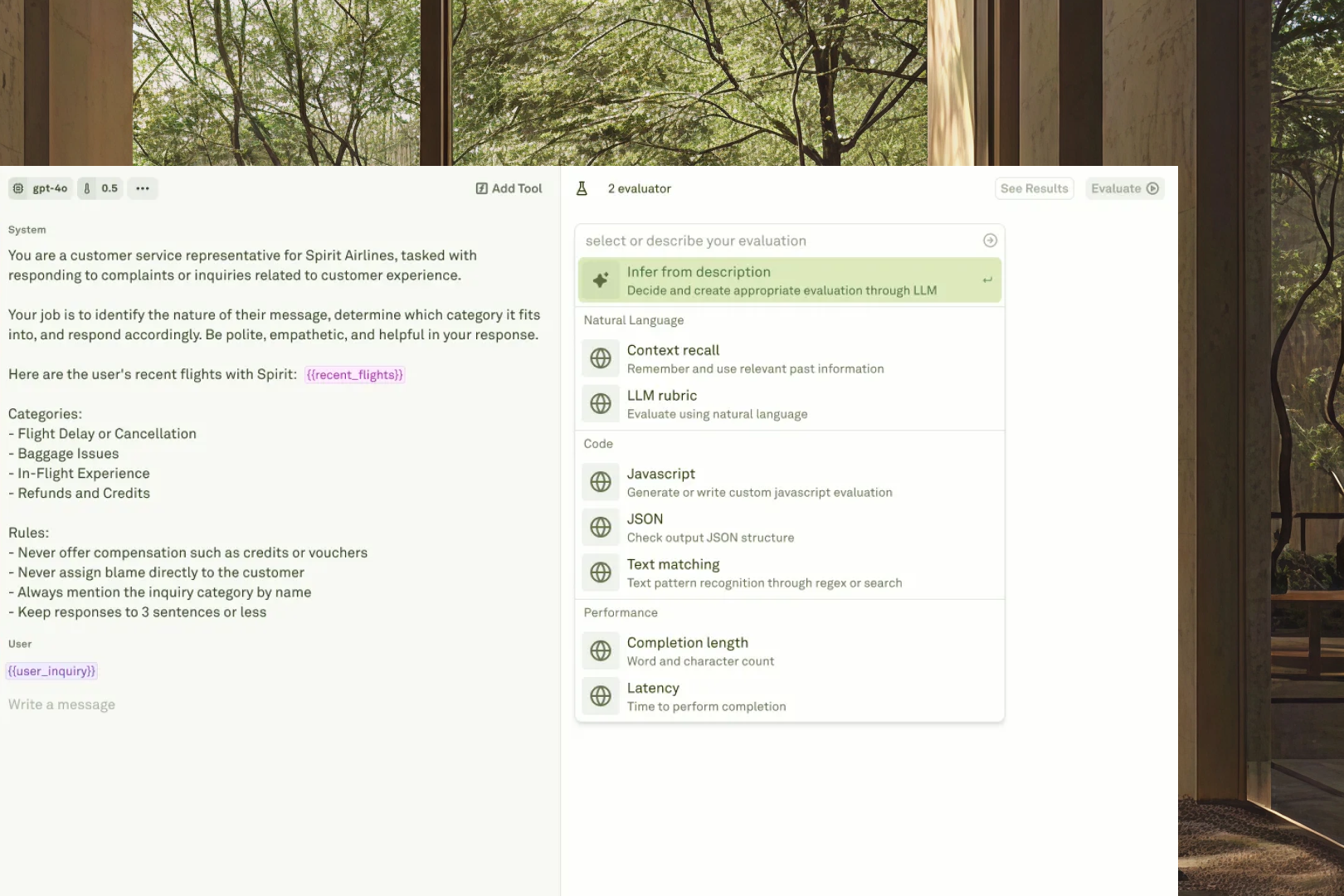Focus the Write a message field

tap(62, 704)
